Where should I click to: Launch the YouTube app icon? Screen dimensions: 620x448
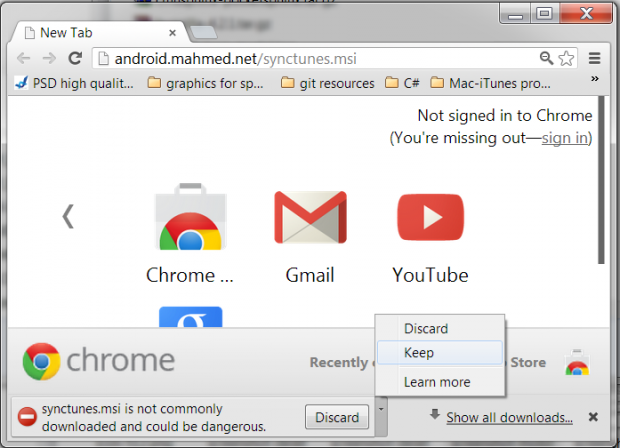[431, 217]
